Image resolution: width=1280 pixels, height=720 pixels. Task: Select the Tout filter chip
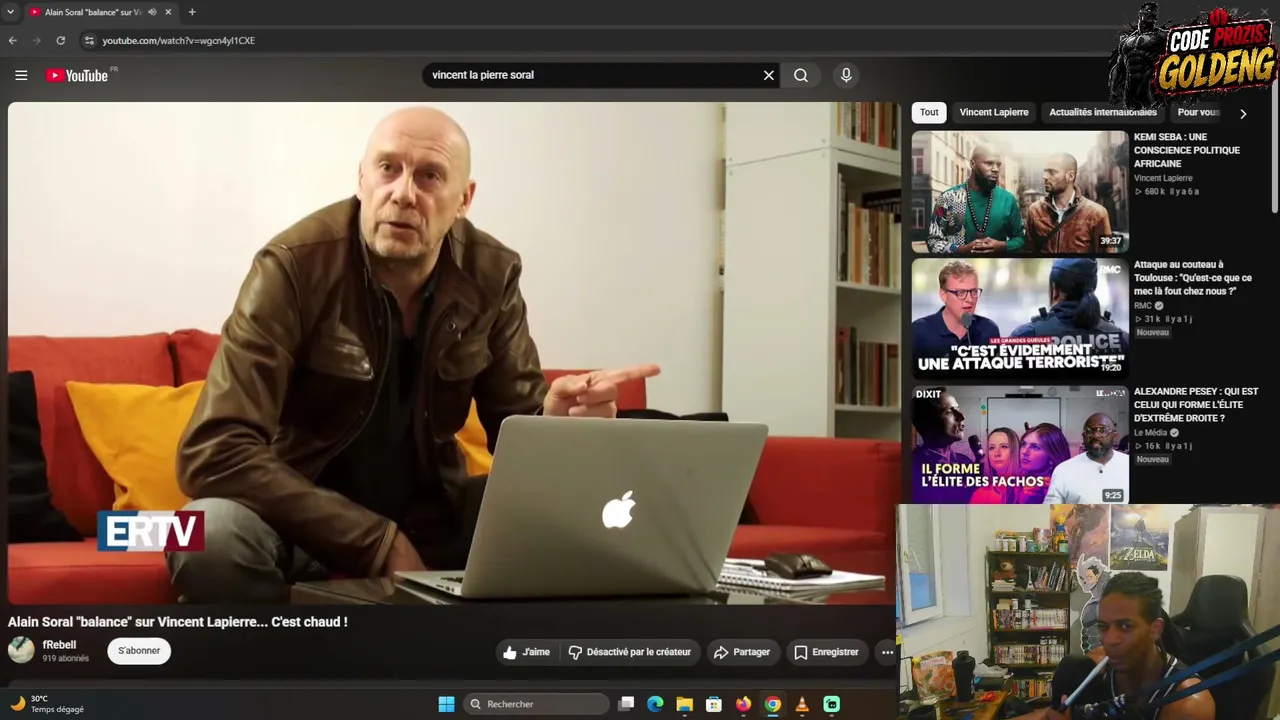pos(929,113)
